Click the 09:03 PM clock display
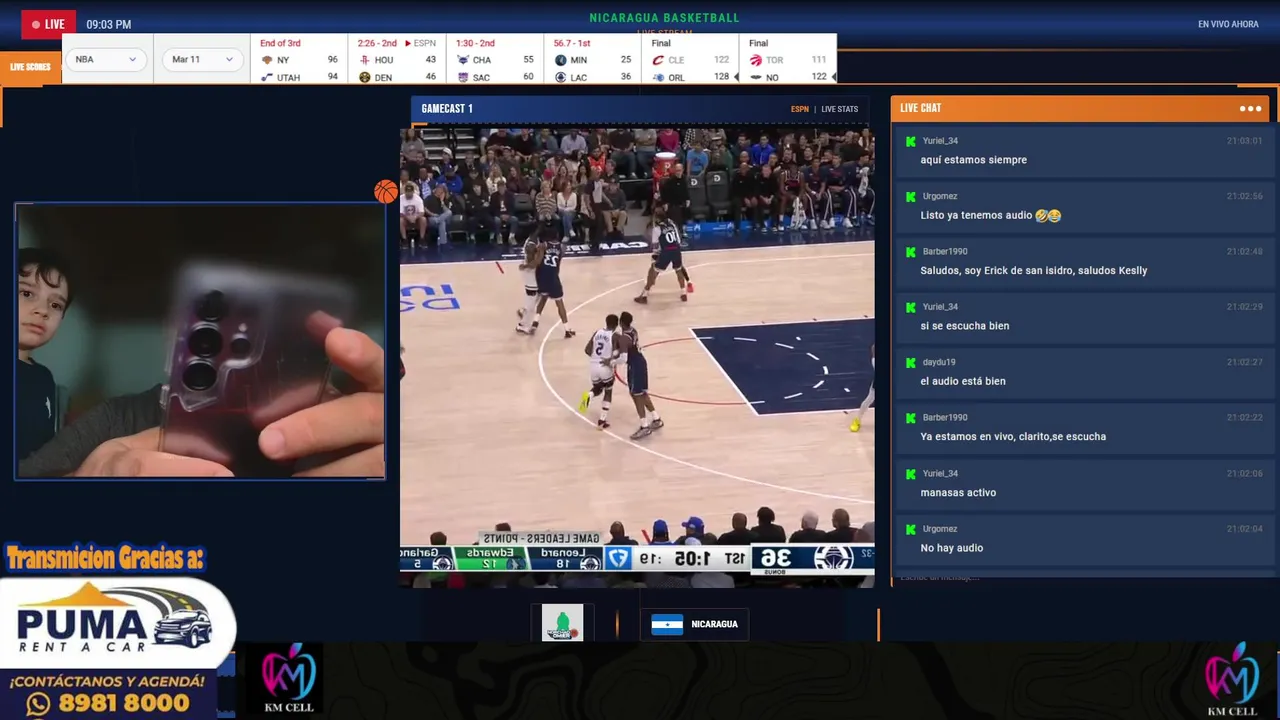 (108, 24)
